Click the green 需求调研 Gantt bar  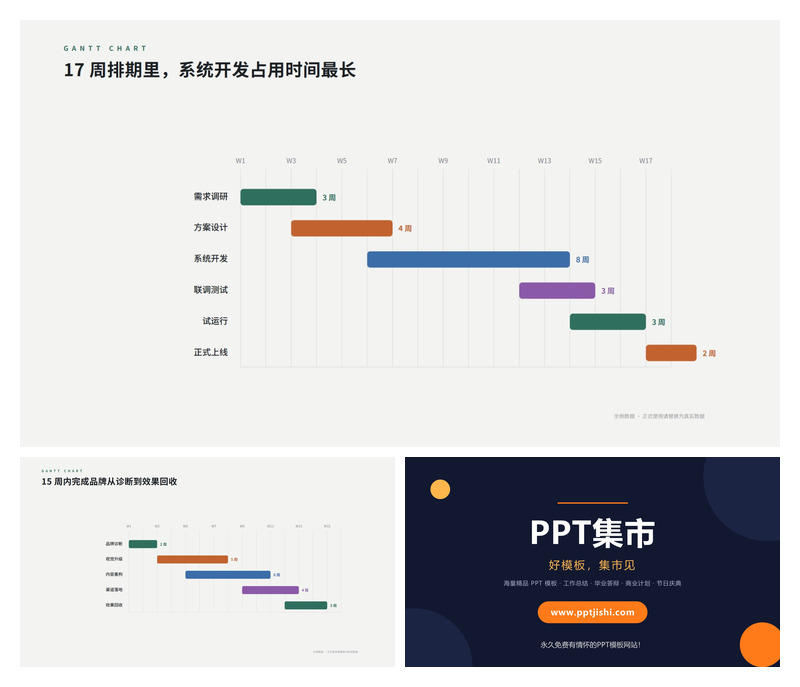point(278,197)
